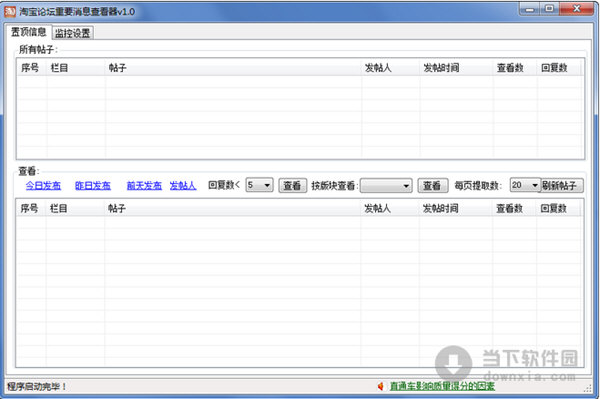Viewport: 600px width, 399px height.
Task: Minimize the 淘宝论坛重要消息查看器 window
Action: tap(530, 9)
